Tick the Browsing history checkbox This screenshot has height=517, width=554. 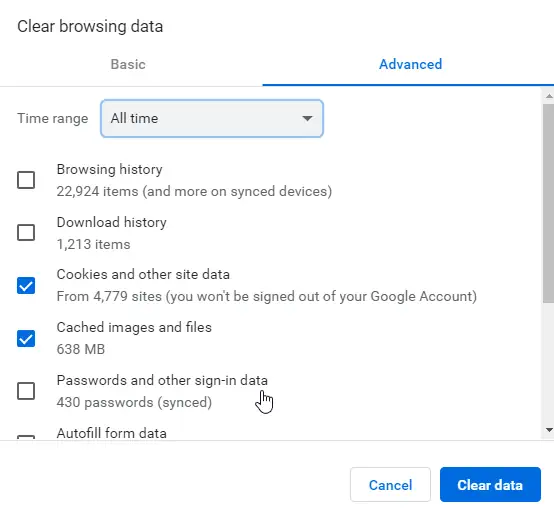click(x=26, y=180)
